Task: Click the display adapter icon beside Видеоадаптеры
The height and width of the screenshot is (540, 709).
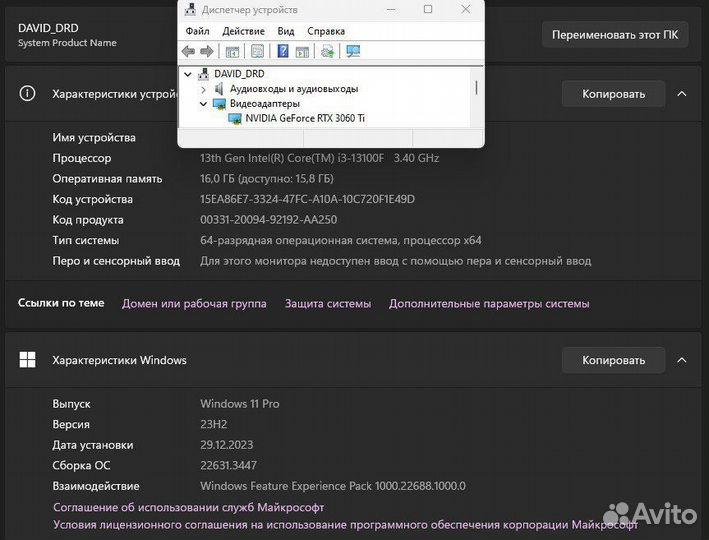Action: [x=219, y=104]
